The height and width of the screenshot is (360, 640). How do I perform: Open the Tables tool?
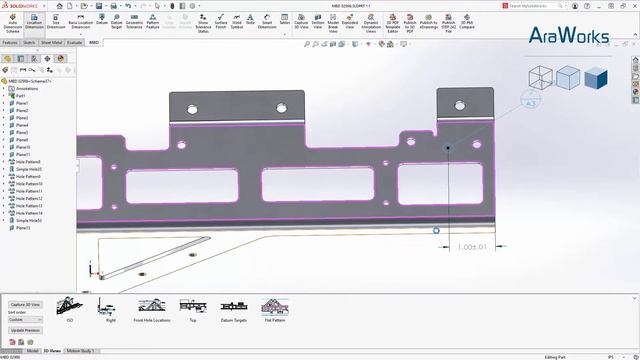tap(284, 20)
